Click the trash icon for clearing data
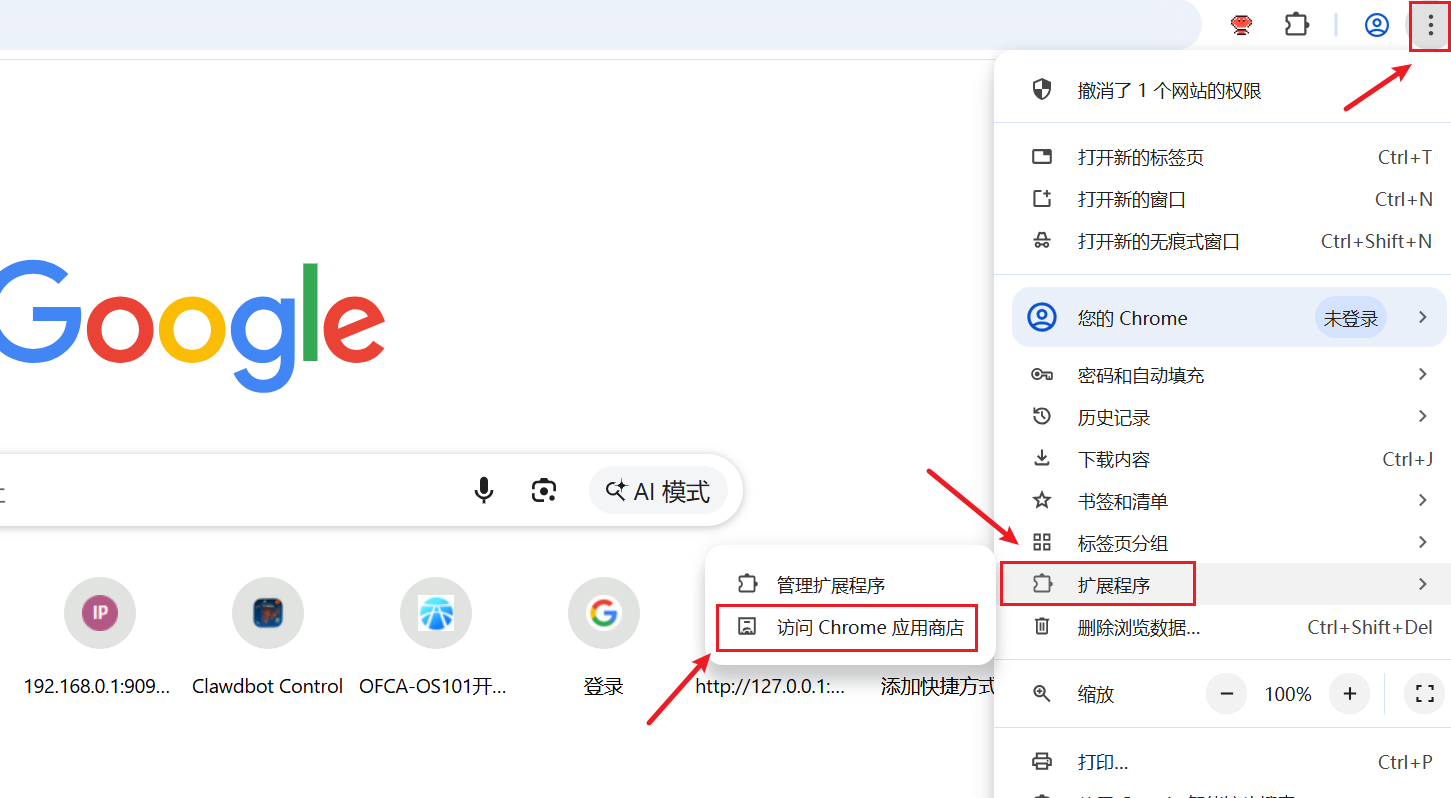The height and width of the screenshot is (798, 1451). pyautogui.click(x=1042, y=626)
